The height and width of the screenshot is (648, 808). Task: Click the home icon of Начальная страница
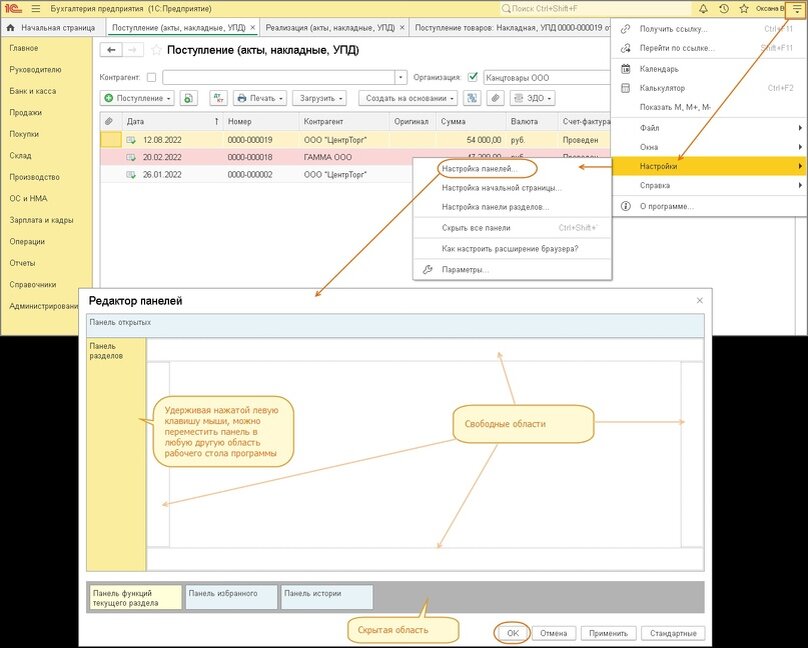pos(10,28)
